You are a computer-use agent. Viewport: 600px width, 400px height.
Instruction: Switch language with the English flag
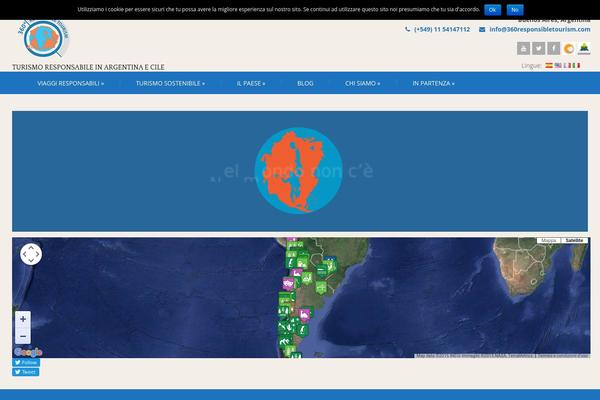click(x=558, y=65)
